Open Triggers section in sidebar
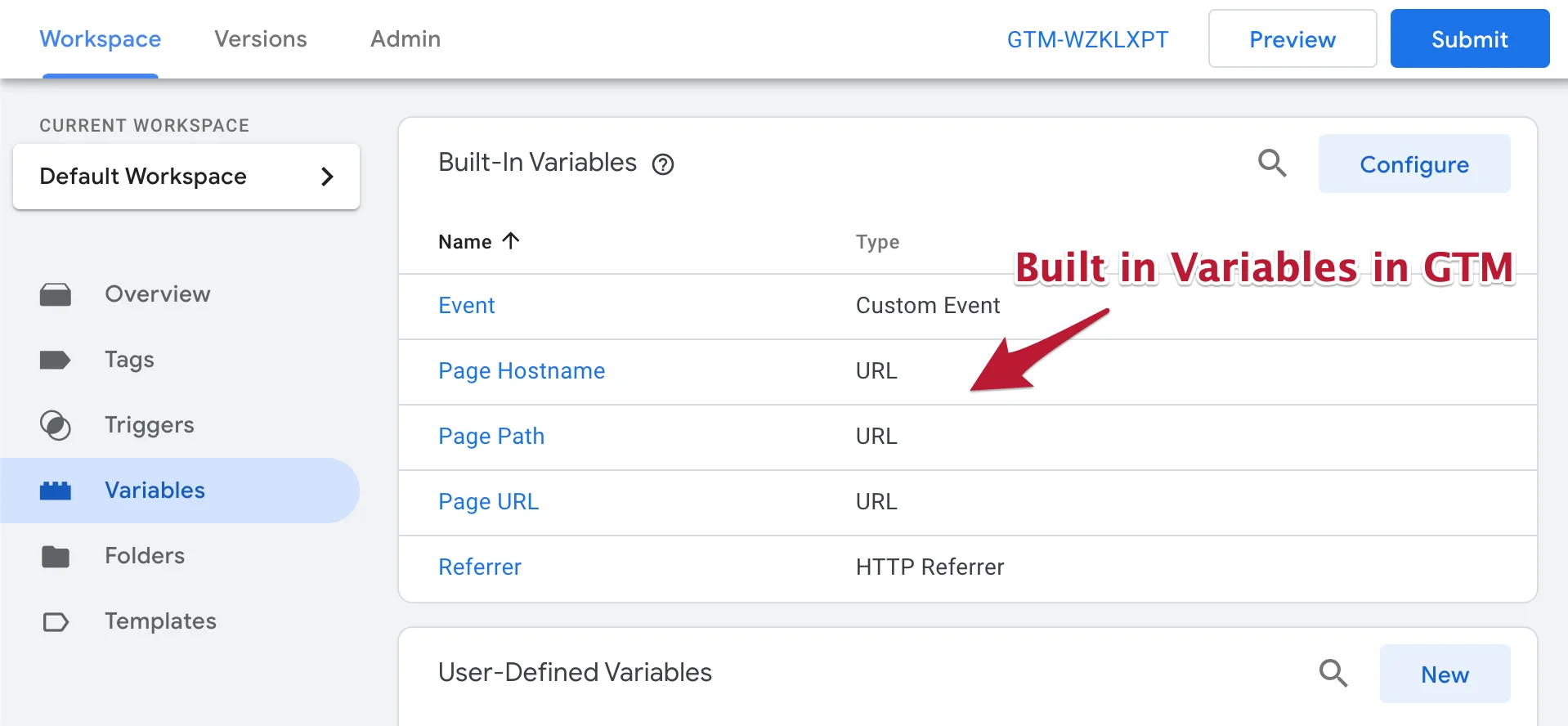Viewport: 1568px width, 726px height. [150, 425]
